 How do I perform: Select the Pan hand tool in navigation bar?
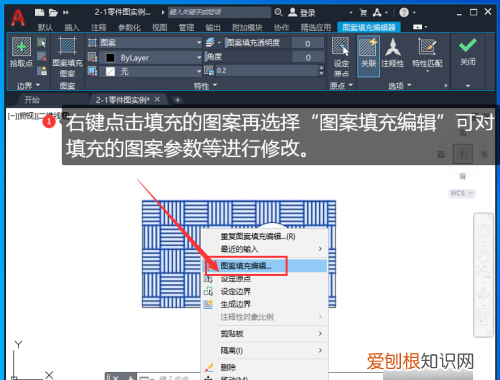(483, 256)
